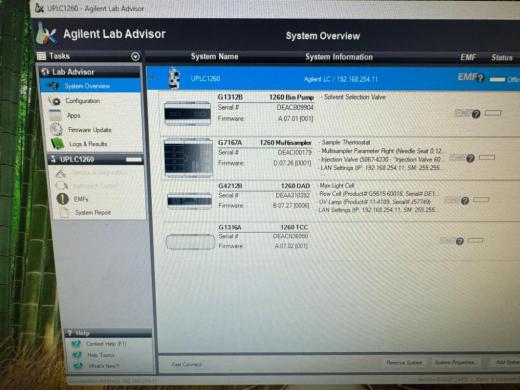Open the Configuration item
The width and height of the screenshot is (520, 390).
(x=82, y=101)
